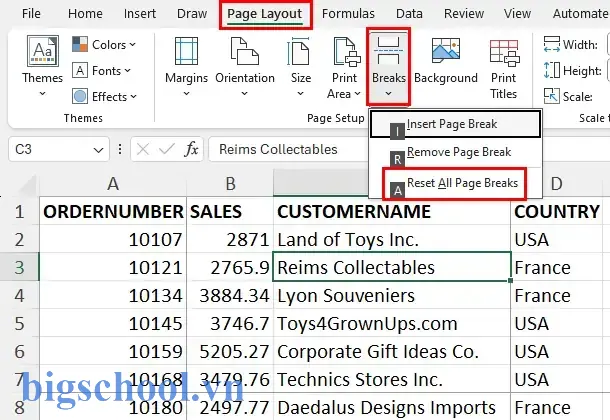Select column D header
The height and width of the screenshot is (420, 610).
(556, 184)
